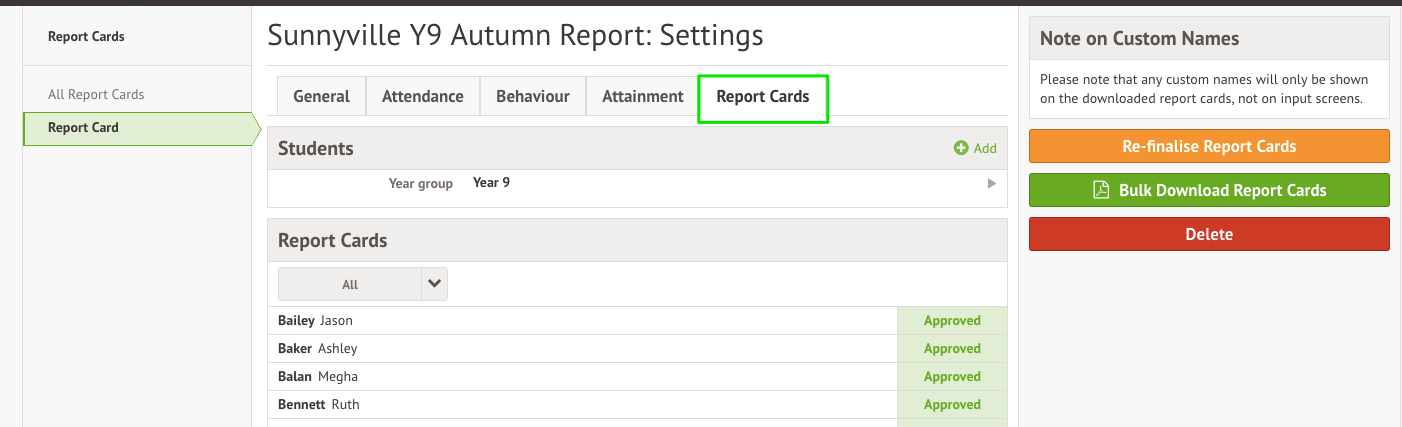Expand Year 9 row arrow
This screenshot has height=427, width=1402.
coord(992,184)
